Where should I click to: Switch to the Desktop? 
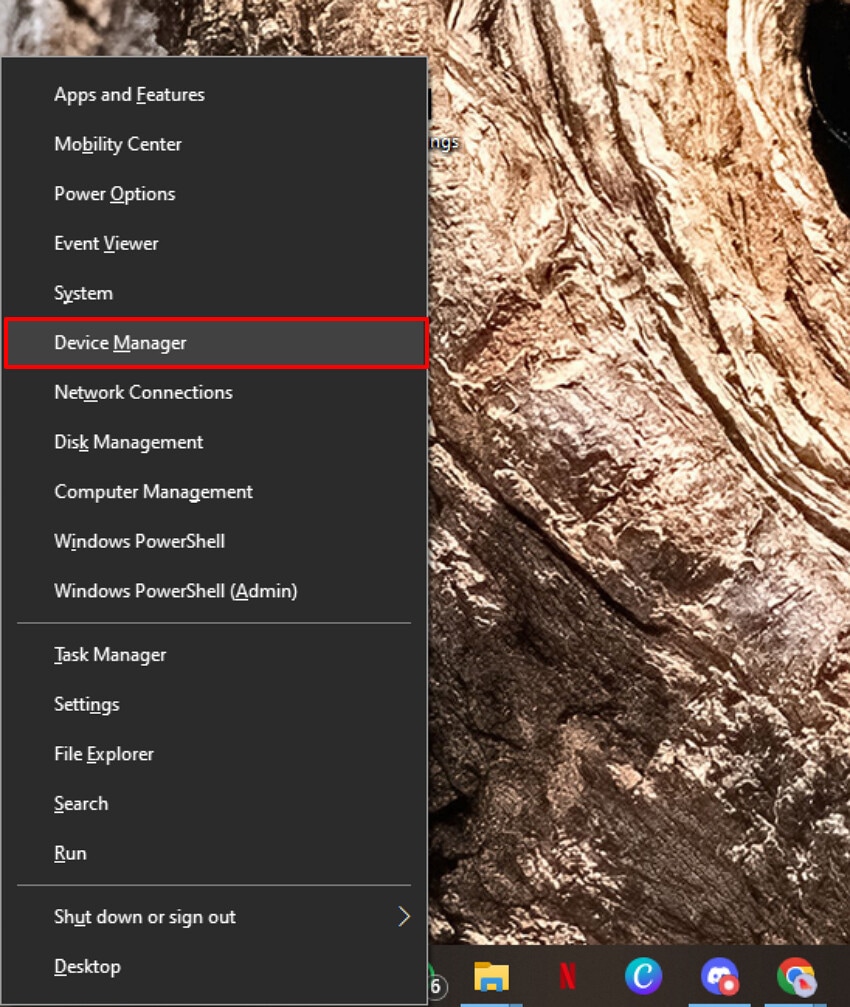coord(87,966)
